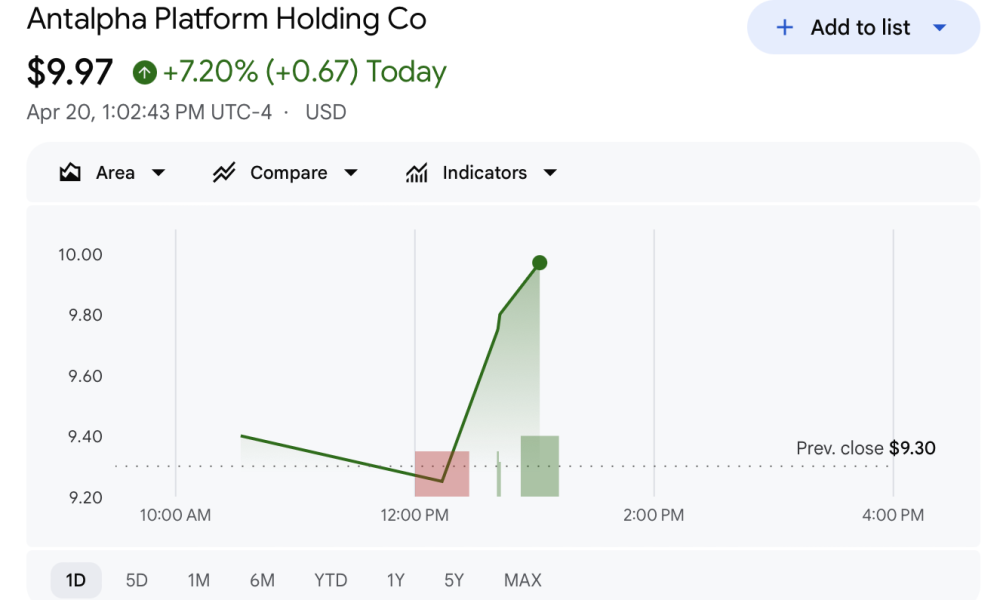Click the Area chart type icon
Screen dimensions: 1000x600
point(69,172)
